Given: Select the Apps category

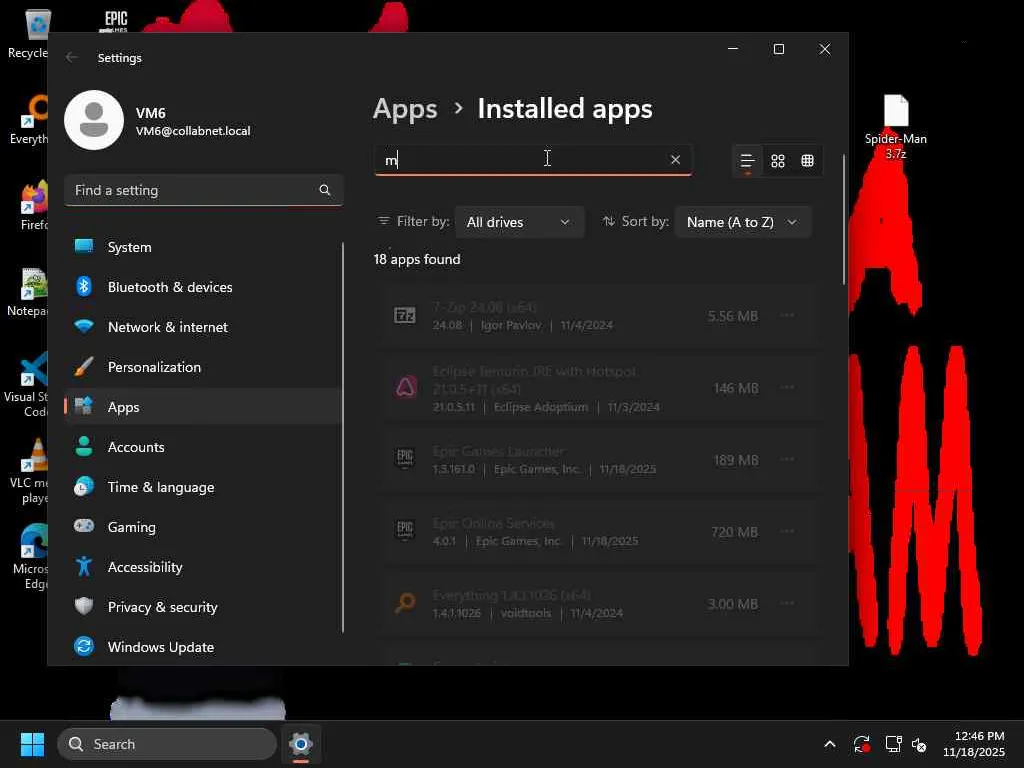Looking at the screenshot, I should click(203, 407).
